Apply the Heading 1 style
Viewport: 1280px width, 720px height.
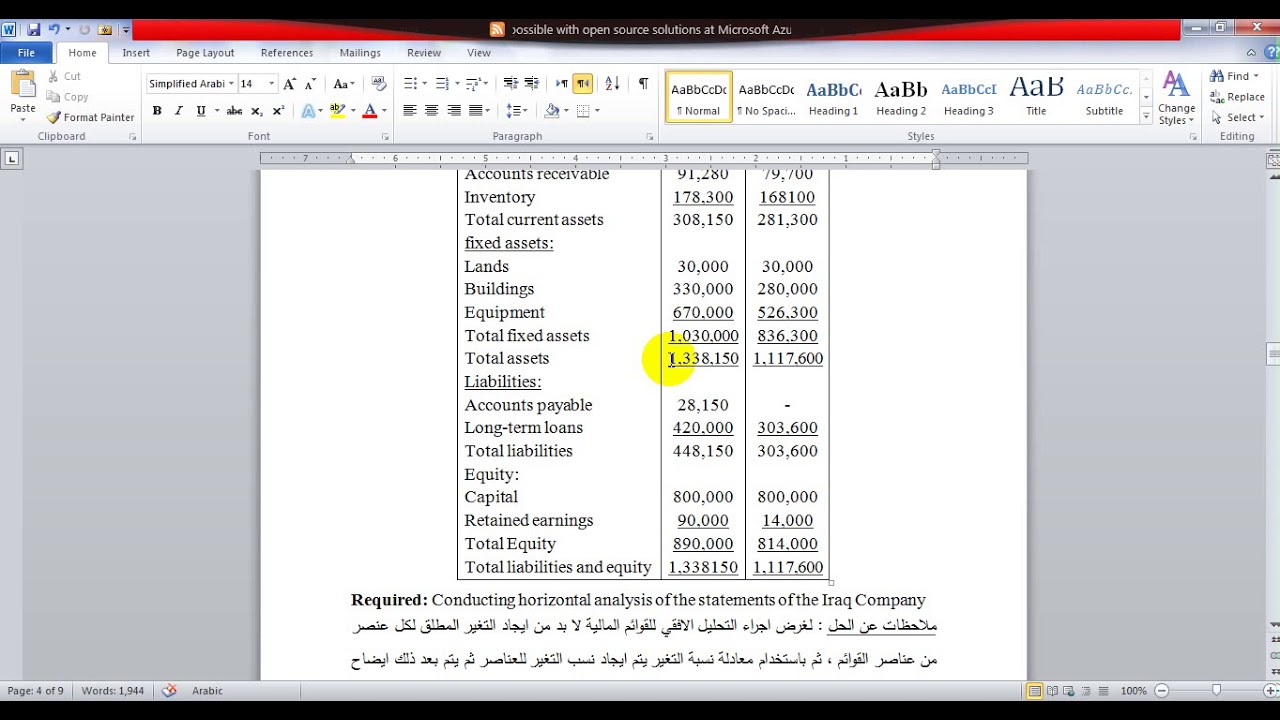(x=833, y=97)
